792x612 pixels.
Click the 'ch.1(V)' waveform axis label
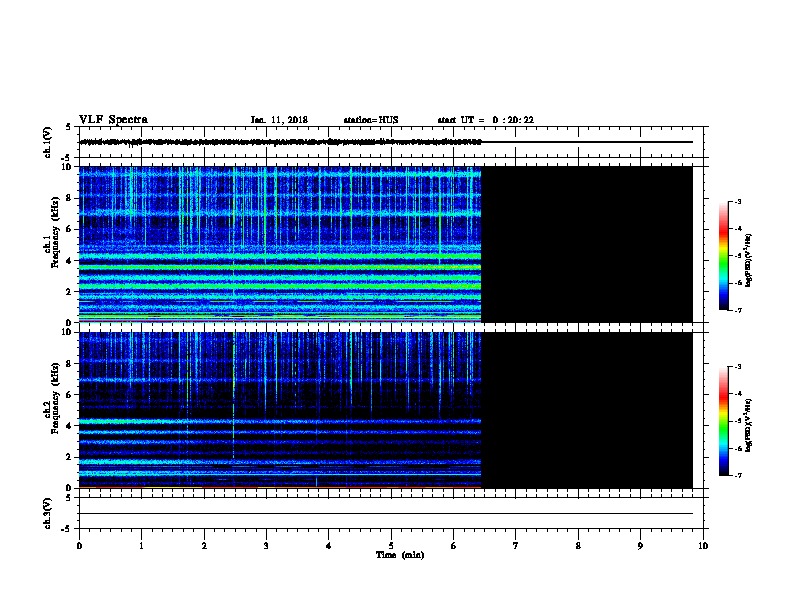tap(48, 142)
